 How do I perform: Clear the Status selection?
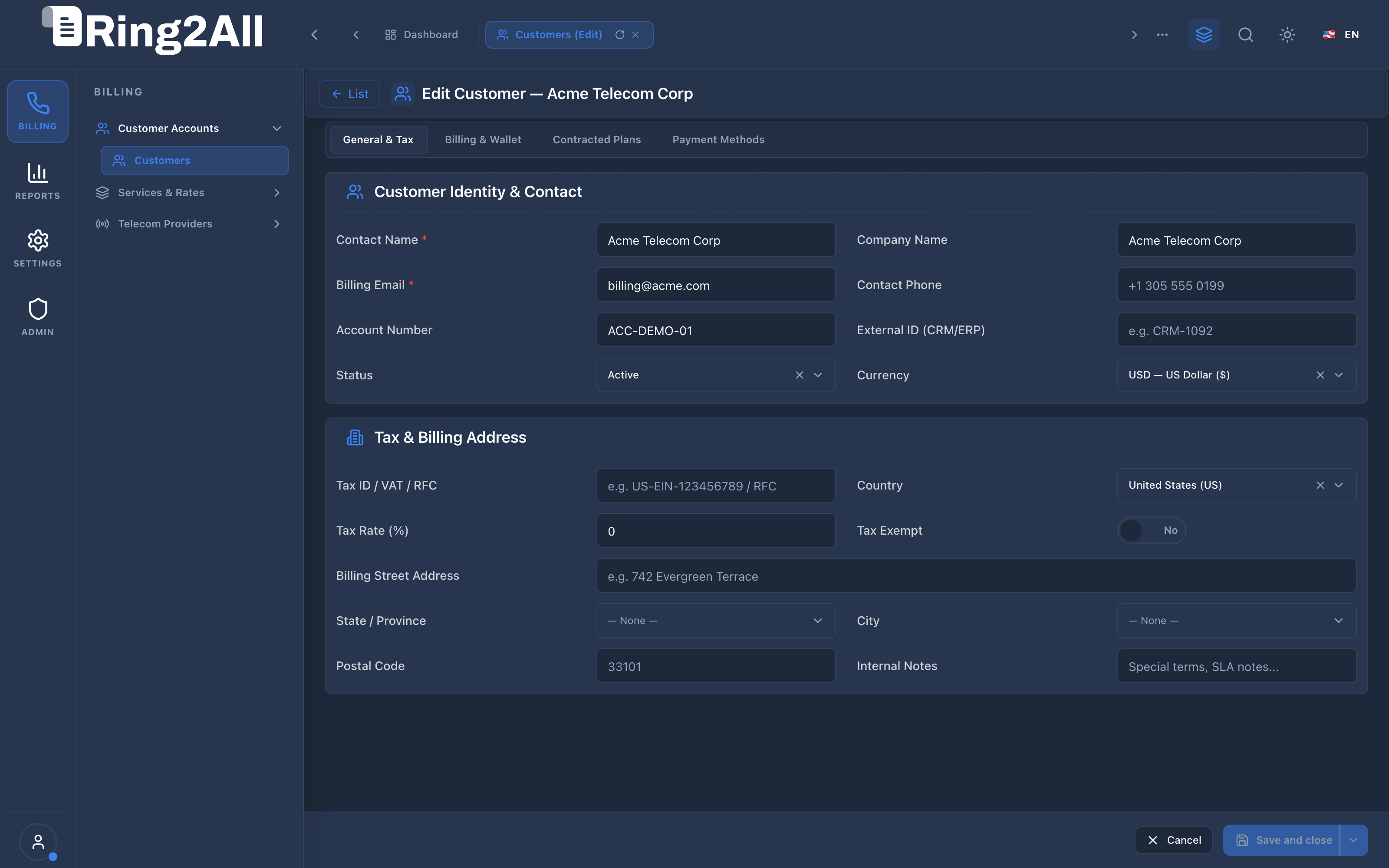pos(799,375)
